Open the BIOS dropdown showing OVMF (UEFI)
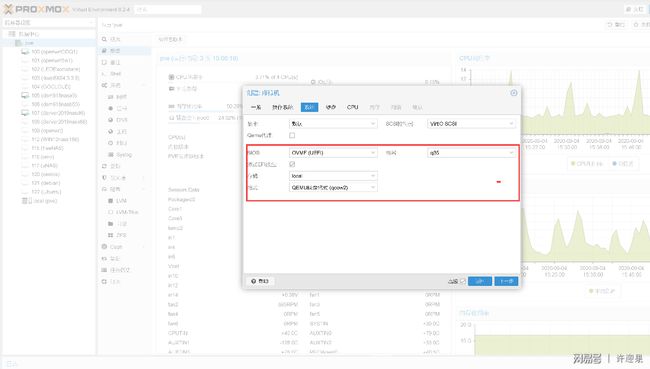Image resolution: width=650 pixels, height=369 pixels. (x=333, y=153)
